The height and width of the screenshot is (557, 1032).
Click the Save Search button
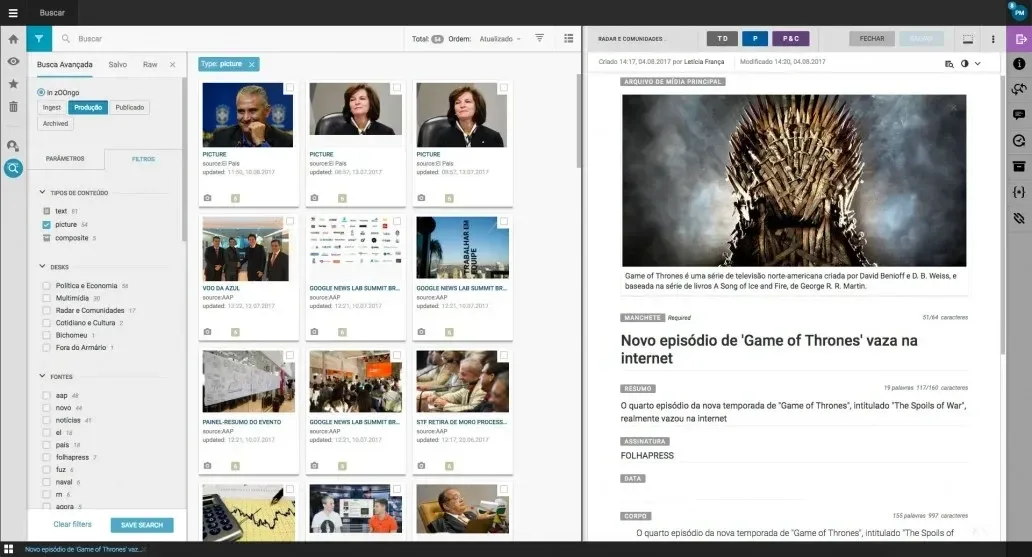(x=141, y=525)
